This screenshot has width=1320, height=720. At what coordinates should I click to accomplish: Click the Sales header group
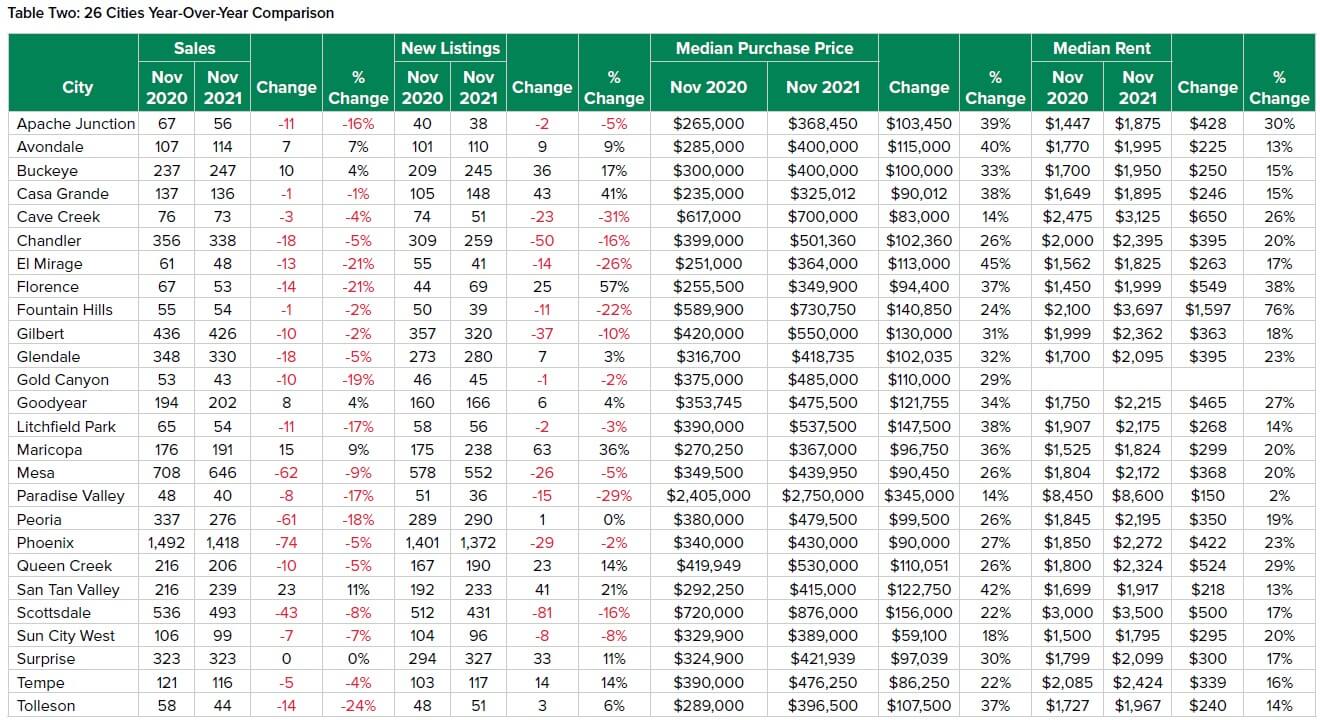pyautogui.click(x=194, y=48)
